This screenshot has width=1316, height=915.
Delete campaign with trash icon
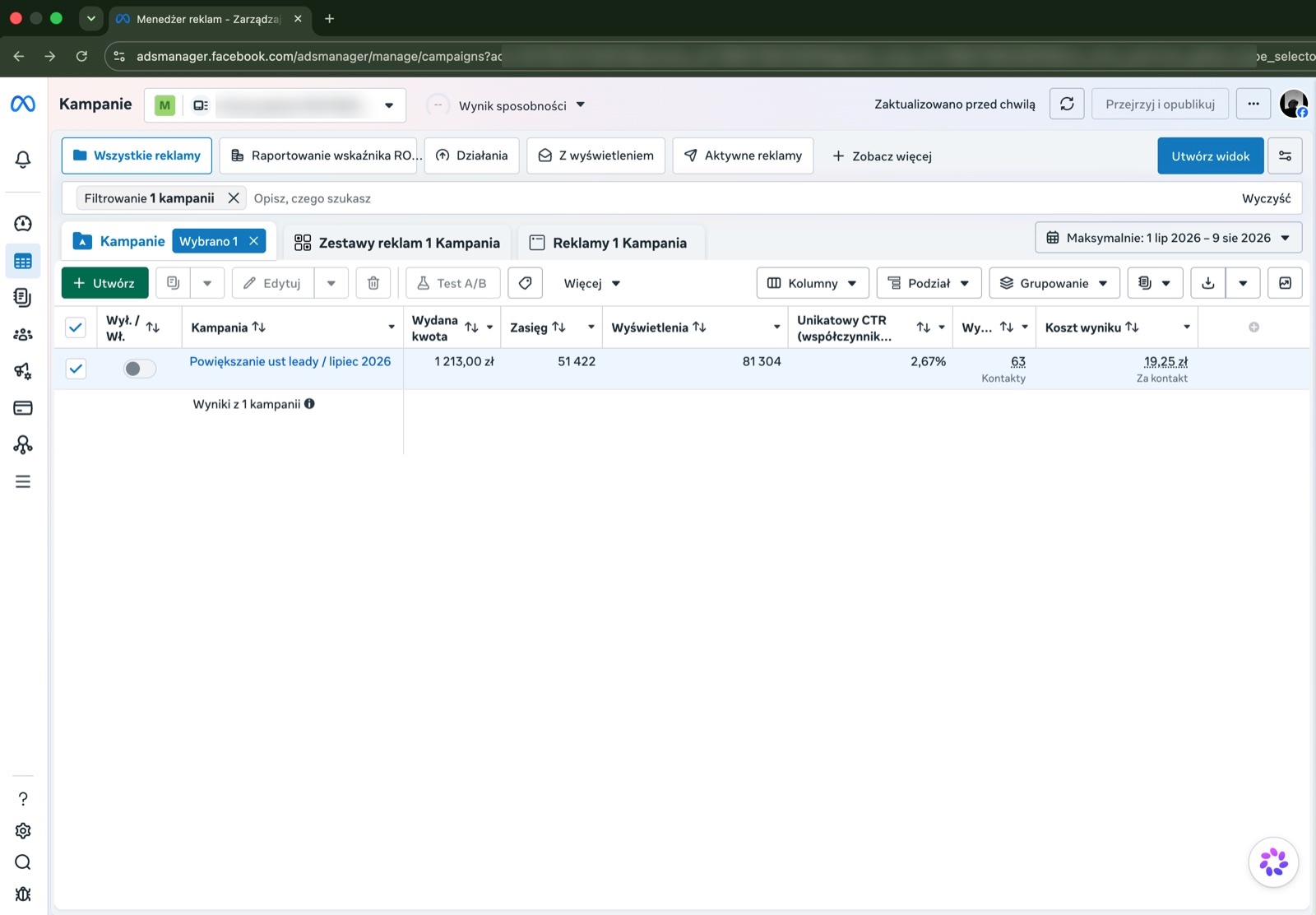[373, 283]
